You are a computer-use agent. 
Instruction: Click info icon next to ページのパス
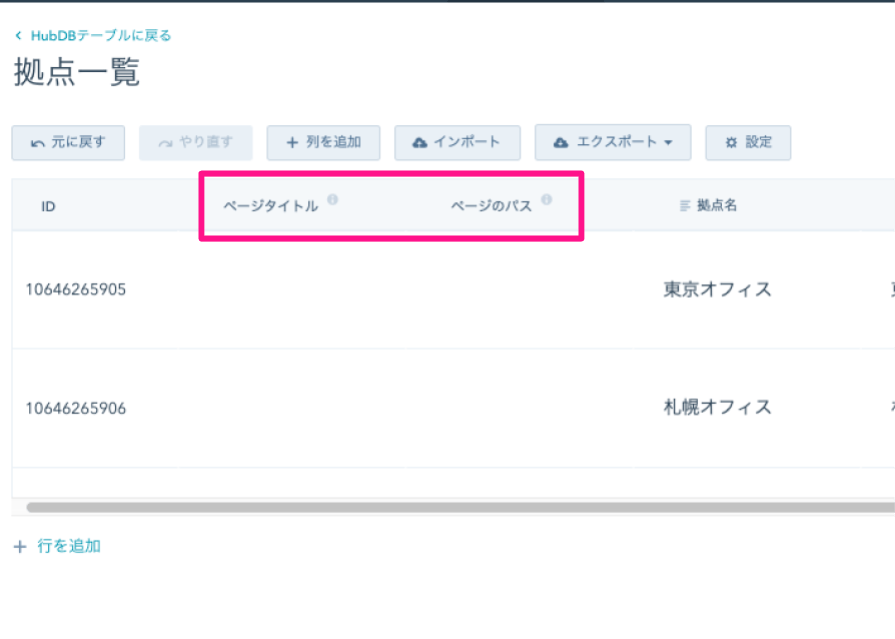coord(546,199)
